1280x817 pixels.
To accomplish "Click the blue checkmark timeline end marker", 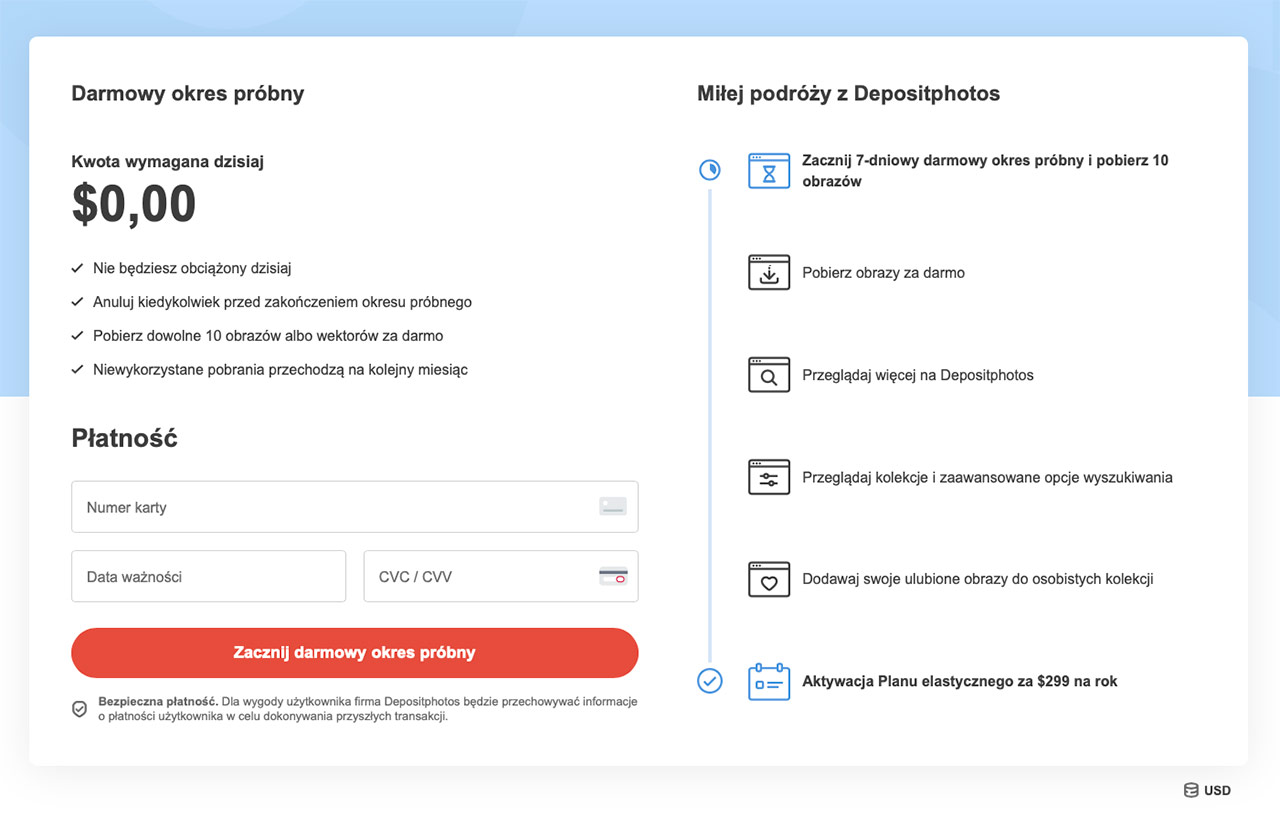I will pos(709,681).
